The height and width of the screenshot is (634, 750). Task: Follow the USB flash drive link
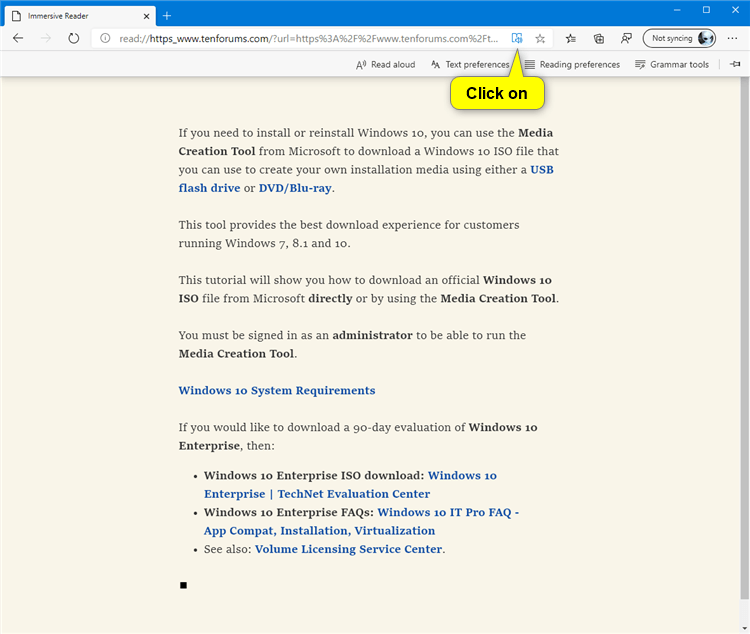(x=366, y=179)
